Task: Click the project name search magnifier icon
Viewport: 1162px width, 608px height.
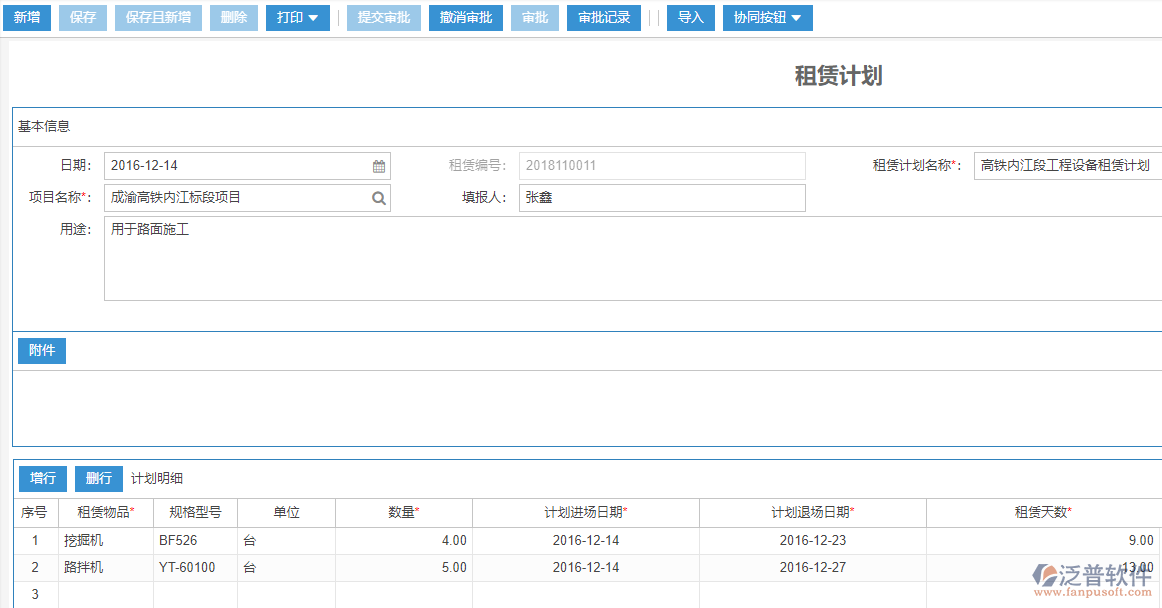Action: pyautogui.click(x=379, y=198)
